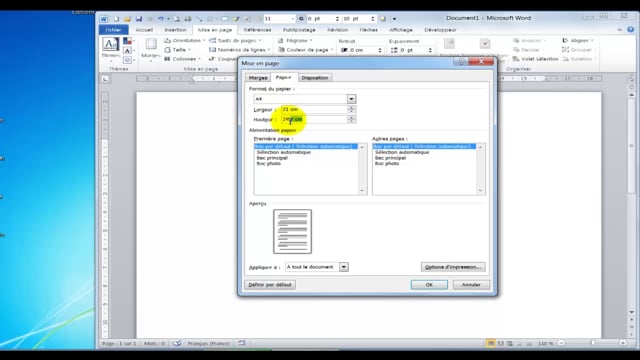Open the Sauts de pages dropdown
The width and height of the screenshot is (640, 360).
tap(235, 40)
